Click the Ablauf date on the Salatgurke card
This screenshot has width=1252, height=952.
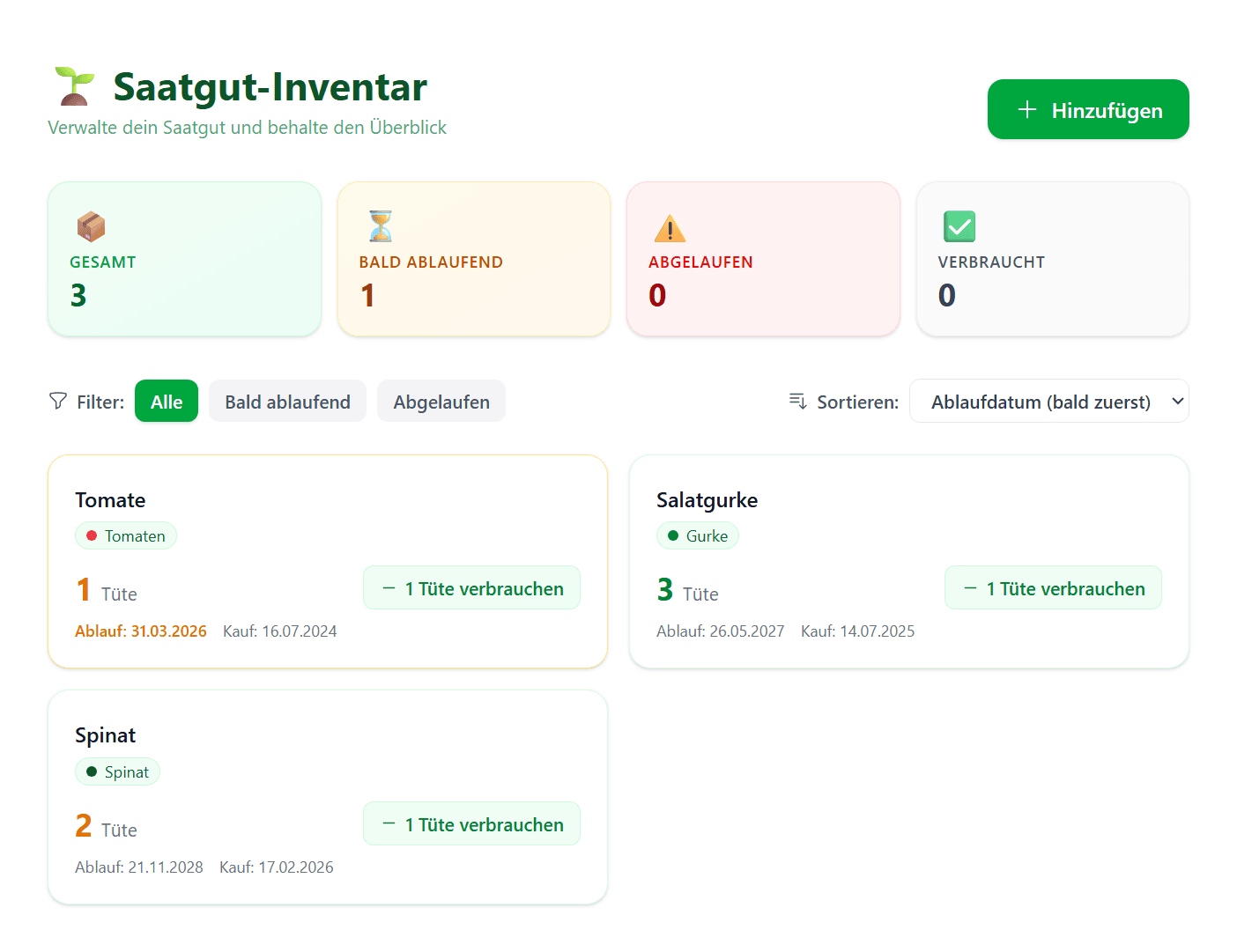720,631
